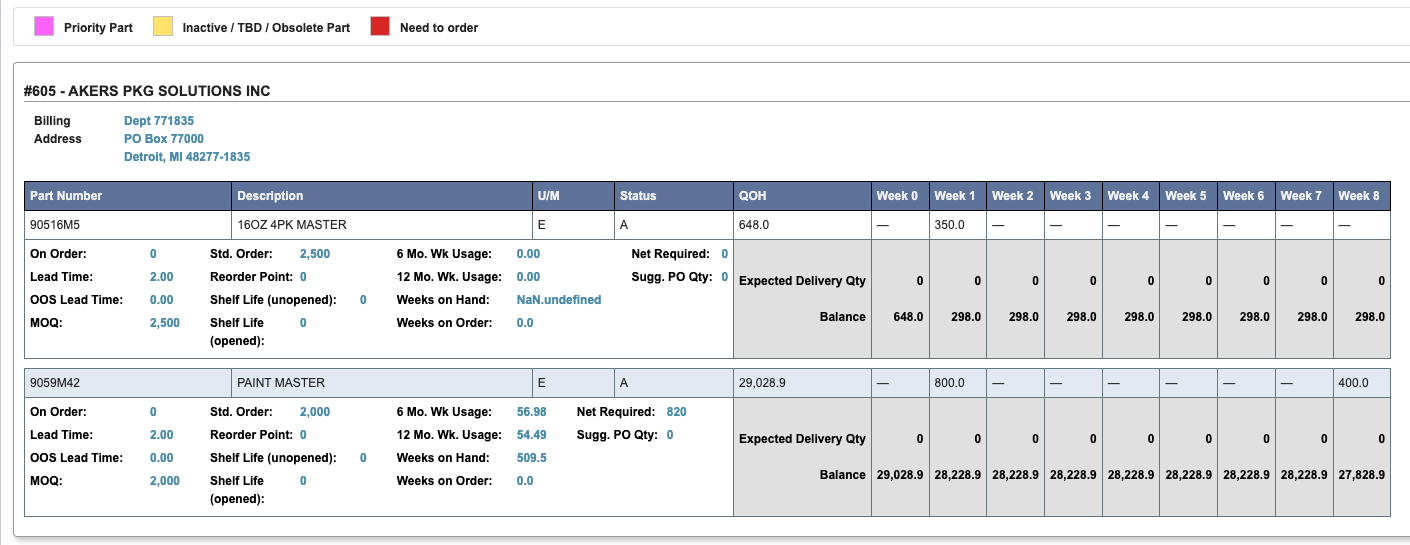
Task: Click QOH value 29,028.9 in the table
Action: (763, 383)
